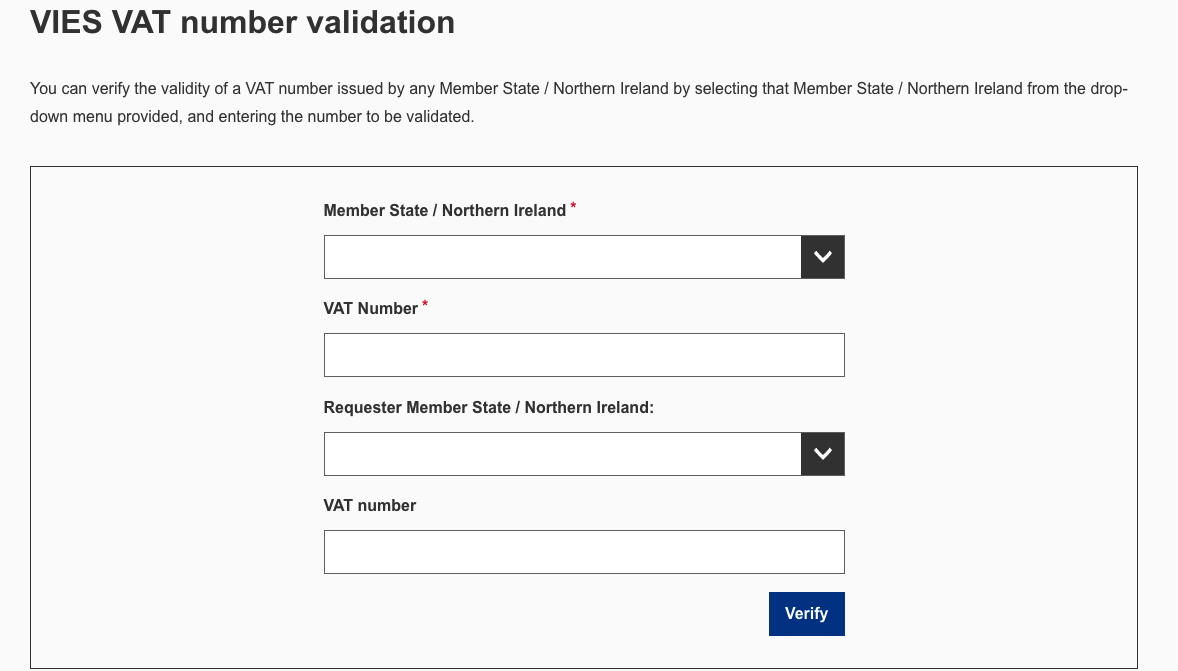The image size is (1178, 671).
Task: Click the word "VIES" in the page heading
Action: (66, 22)
